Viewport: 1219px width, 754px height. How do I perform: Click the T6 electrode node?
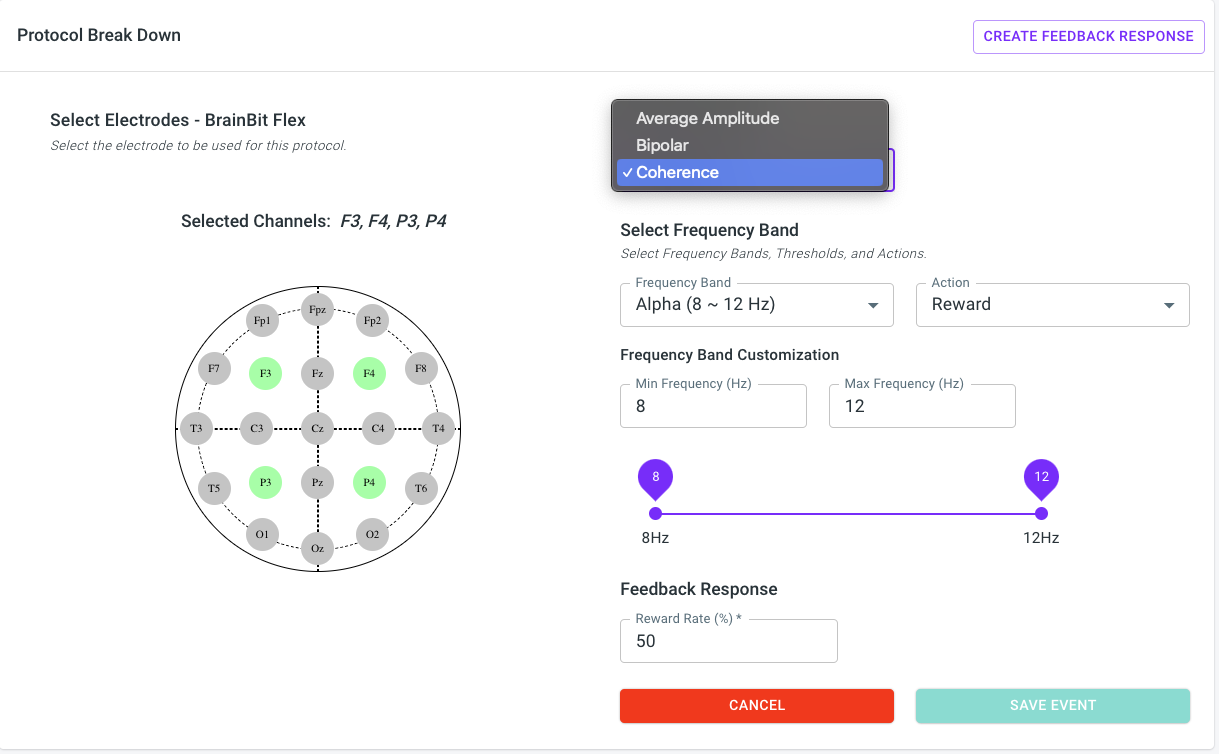[x=420, y=488]
